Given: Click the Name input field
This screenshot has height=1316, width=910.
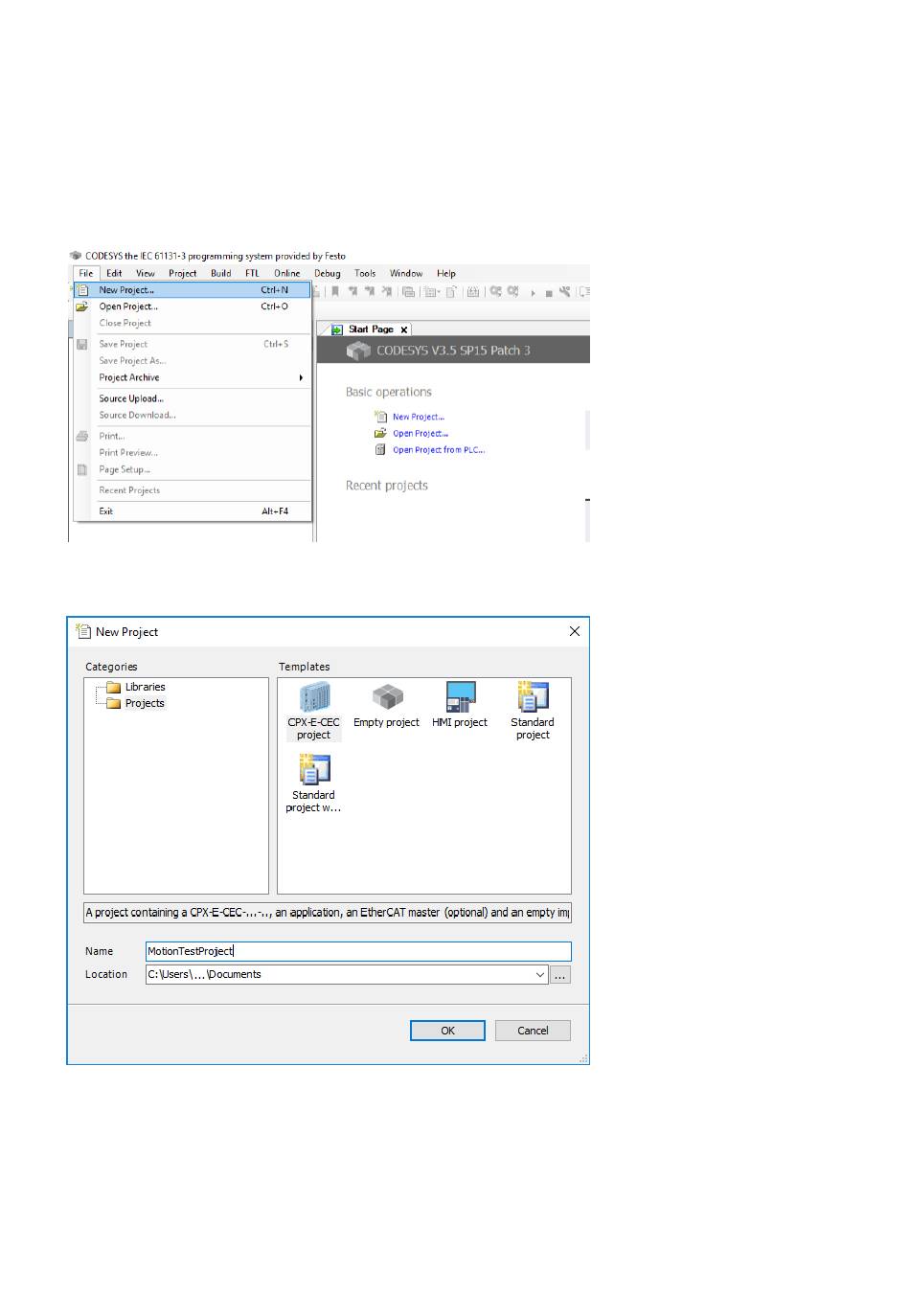Looking at the screenshot, I should coord(358,951).
